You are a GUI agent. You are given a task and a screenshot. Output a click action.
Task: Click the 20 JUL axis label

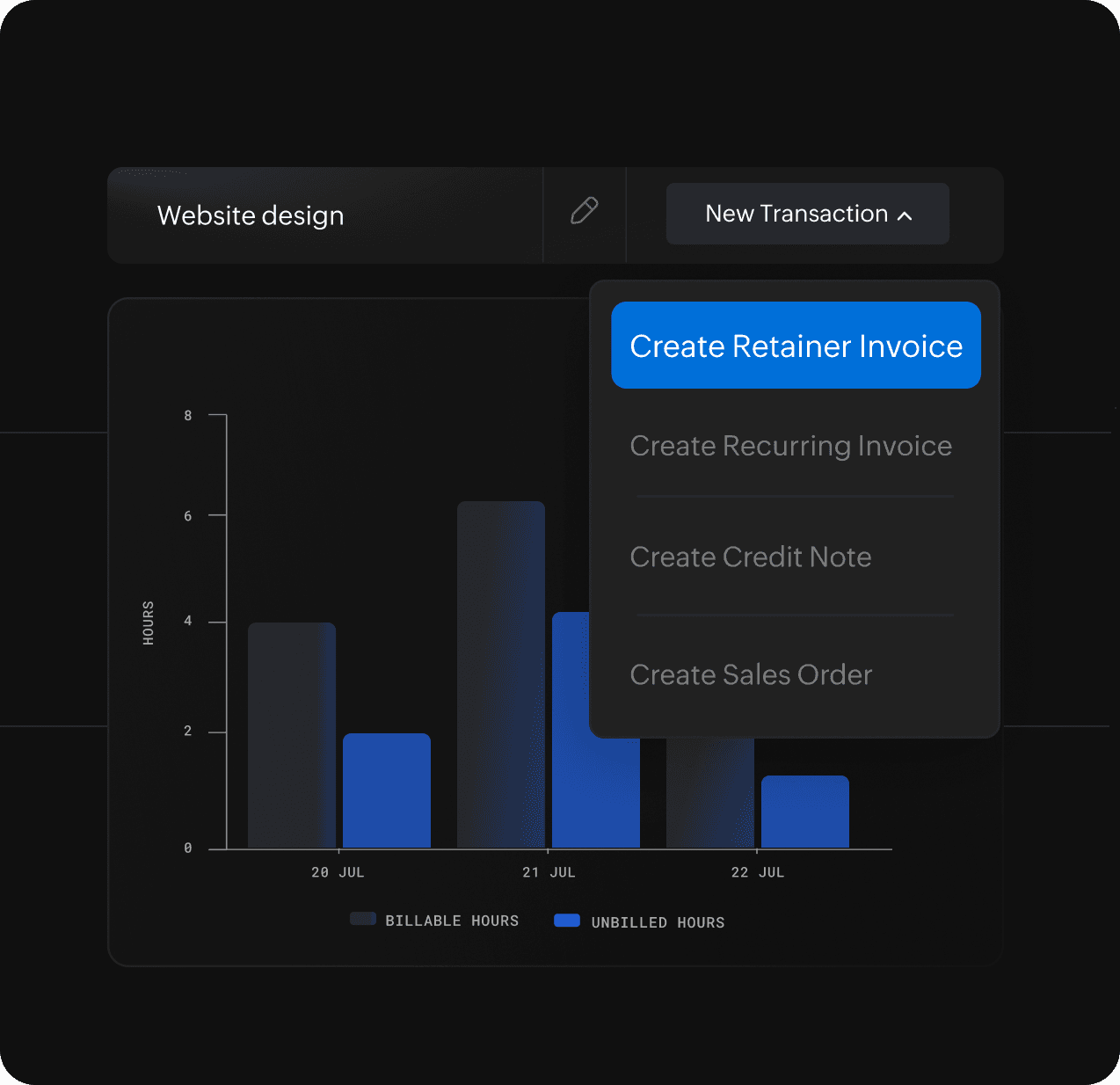pos(338,872)
